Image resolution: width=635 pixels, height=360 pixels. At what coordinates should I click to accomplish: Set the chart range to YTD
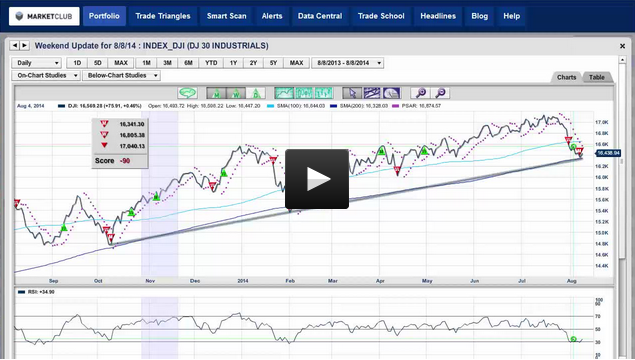(x=211, y=63)
